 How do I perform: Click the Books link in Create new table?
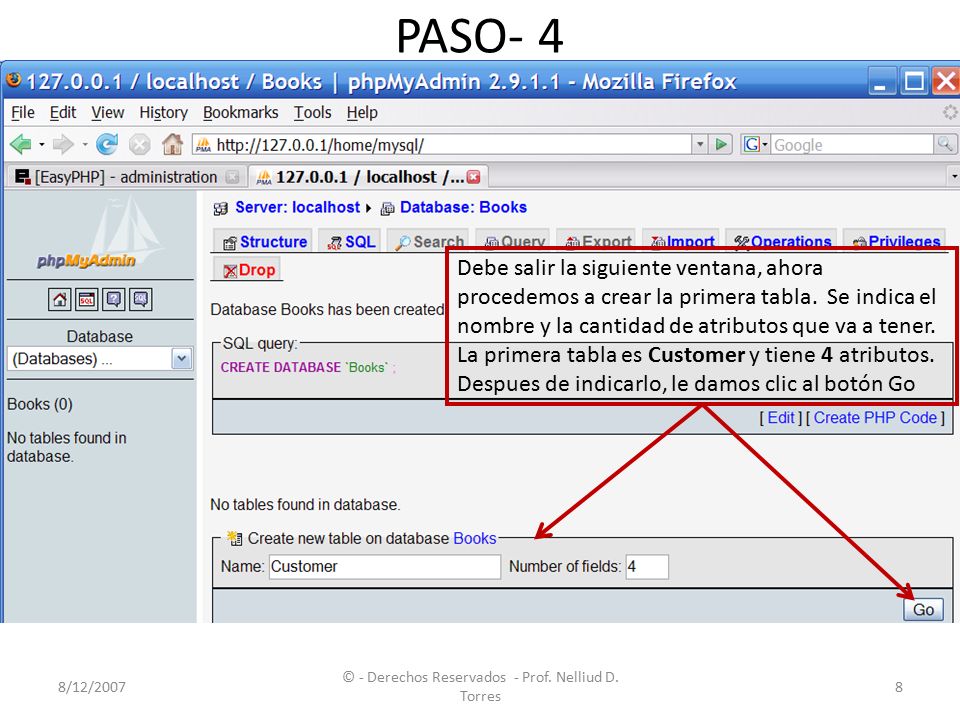tap(474, 538)
